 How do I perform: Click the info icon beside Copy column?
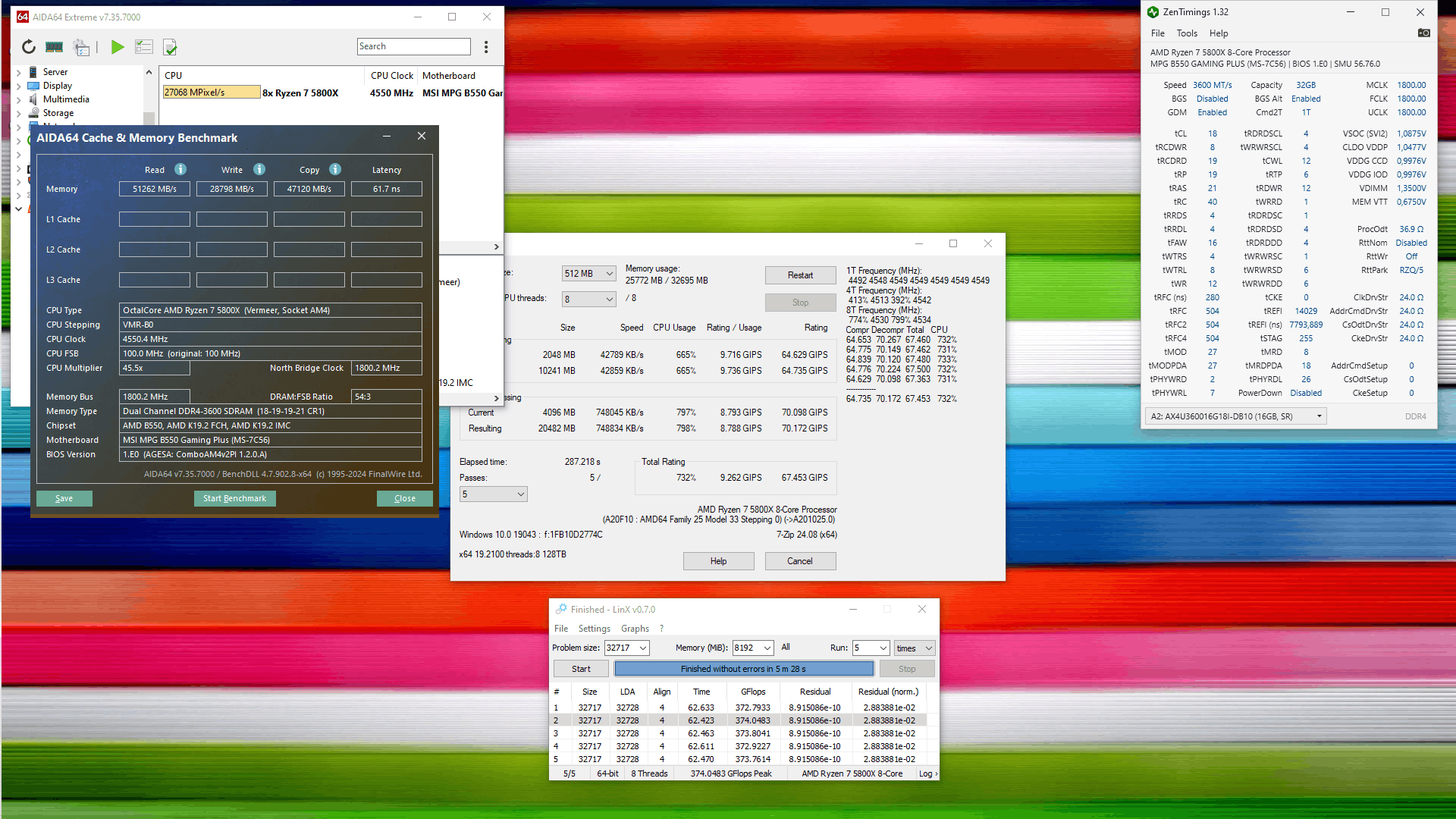335,169
